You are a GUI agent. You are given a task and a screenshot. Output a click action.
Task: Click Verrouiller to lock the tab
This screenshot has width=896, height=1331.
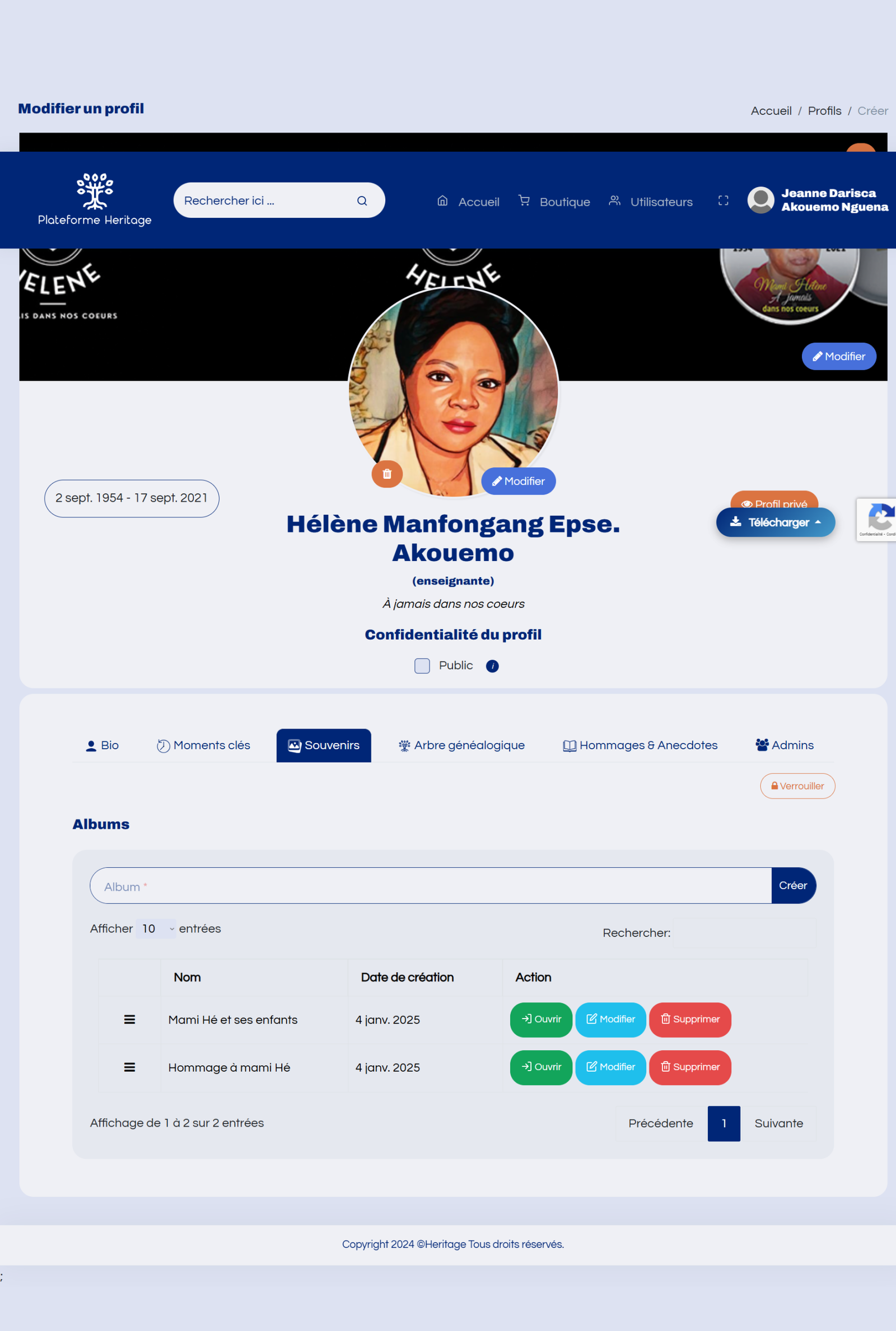point(797,786)
